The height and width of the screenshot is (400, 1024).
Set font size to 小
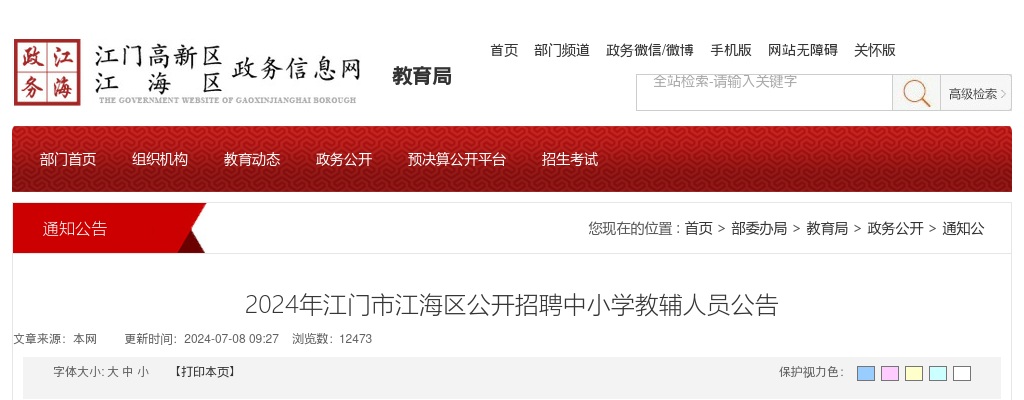pyautogui.click(x=143, y=372)
